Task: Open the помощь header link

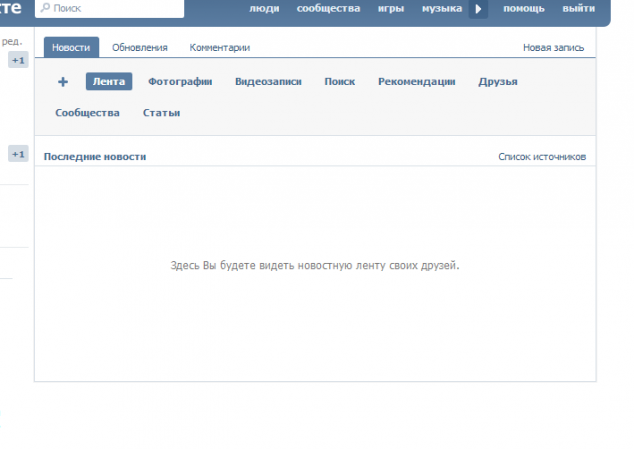Action: pyautogui.click(x=524, y=8)
